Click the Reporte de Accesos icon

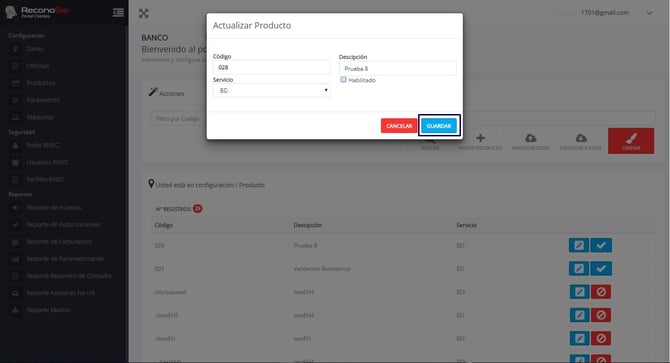[15, 208]
